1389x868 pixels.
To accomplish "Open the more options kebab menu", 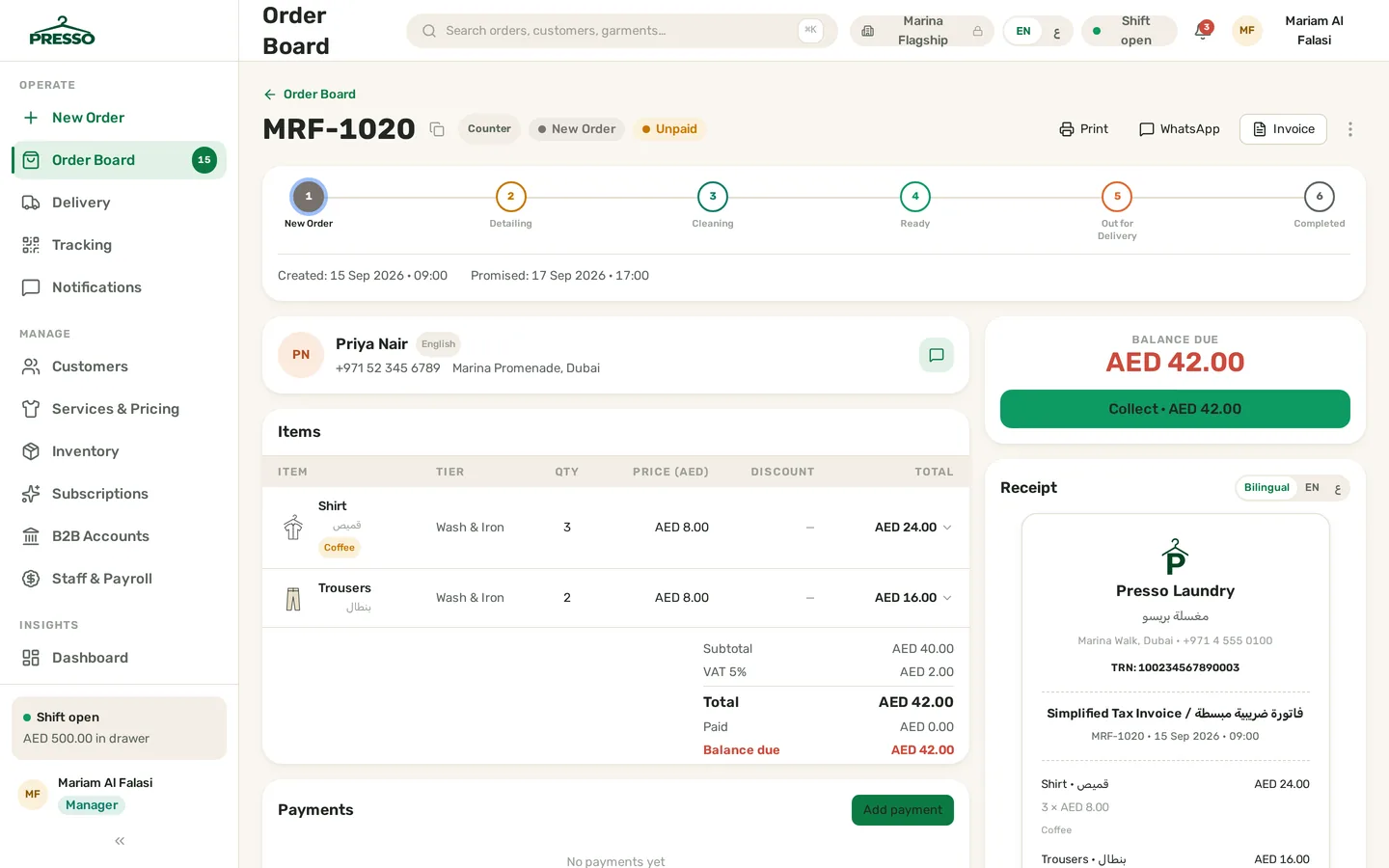I will click(x=1350, y=129).
